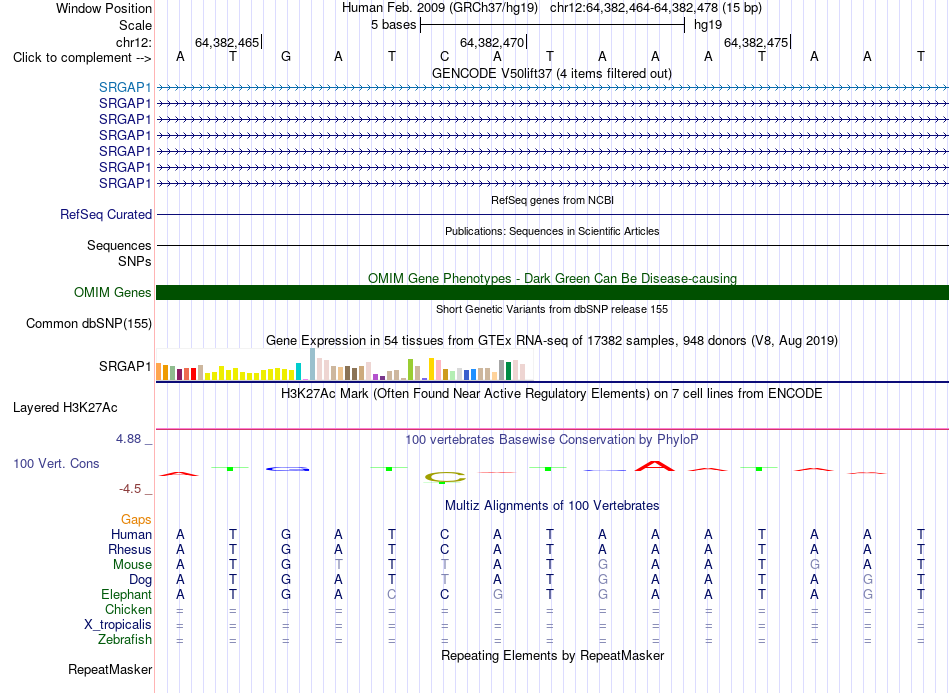Select the Human species label

pyautogui.click(x=131, y=534)
